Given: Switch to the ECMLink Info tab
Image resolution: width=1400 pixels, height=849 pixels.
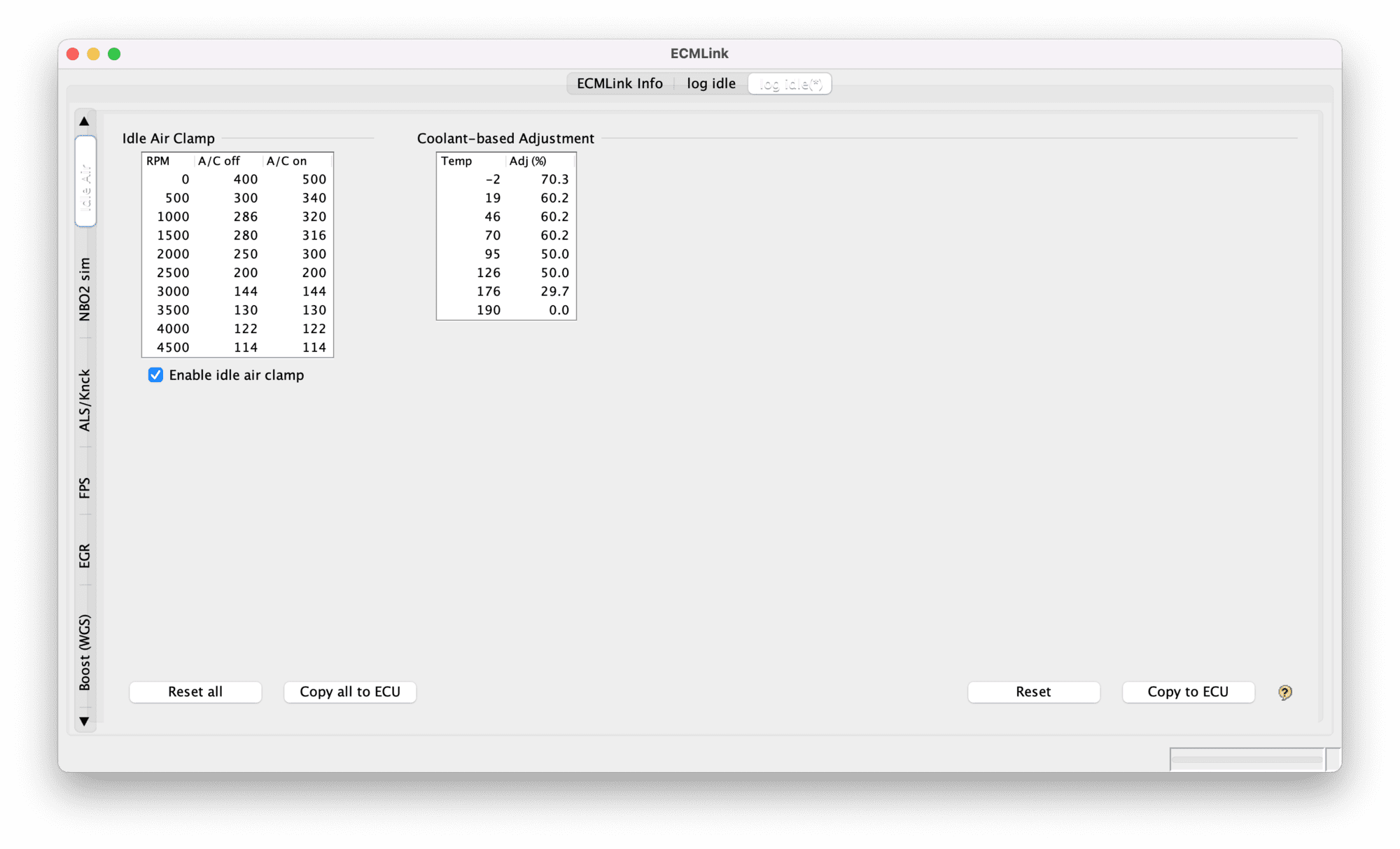Looking at the screenshot, I should click(x=619, y=83).
